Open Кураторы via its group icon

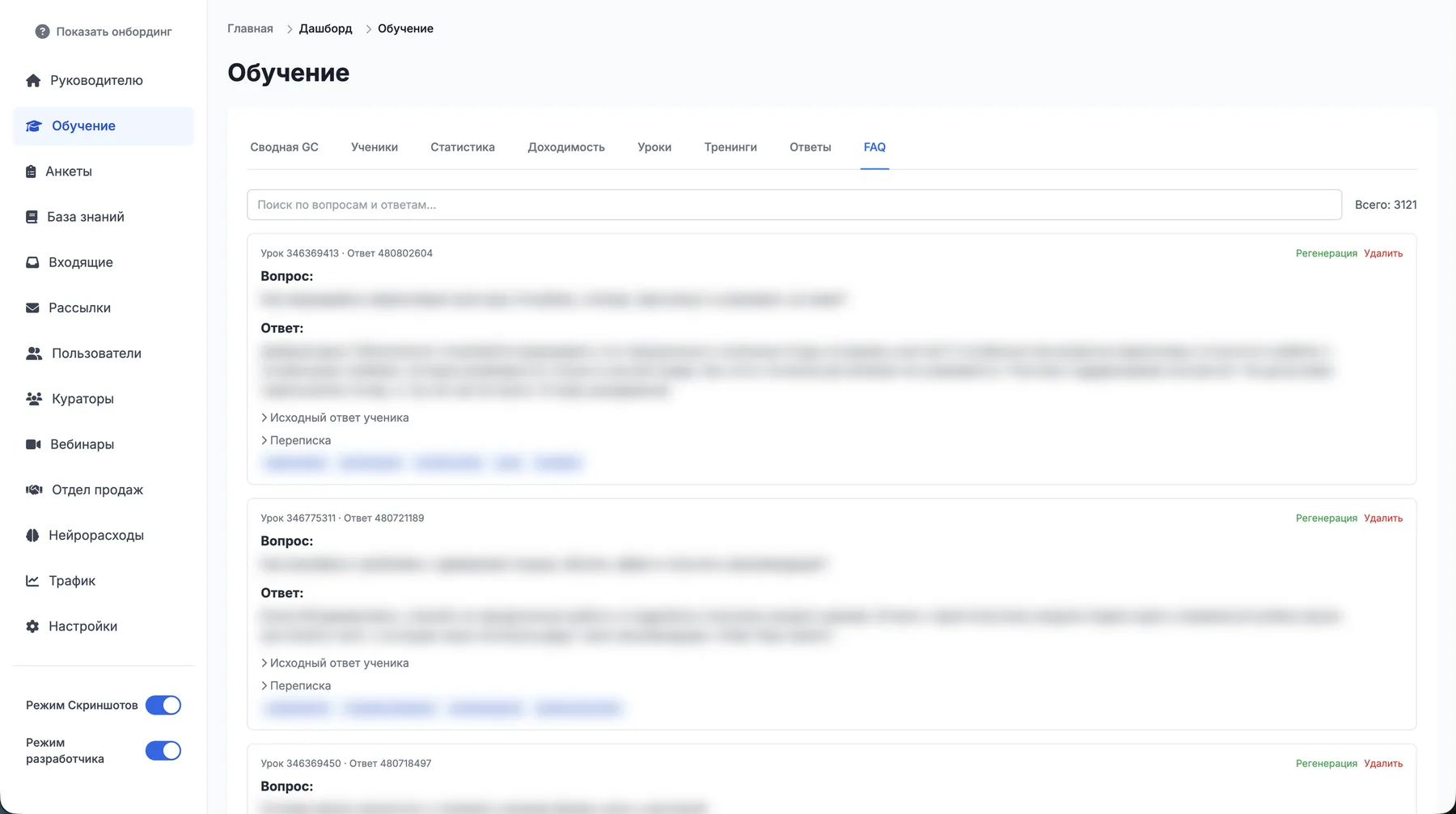click(34, 399)
